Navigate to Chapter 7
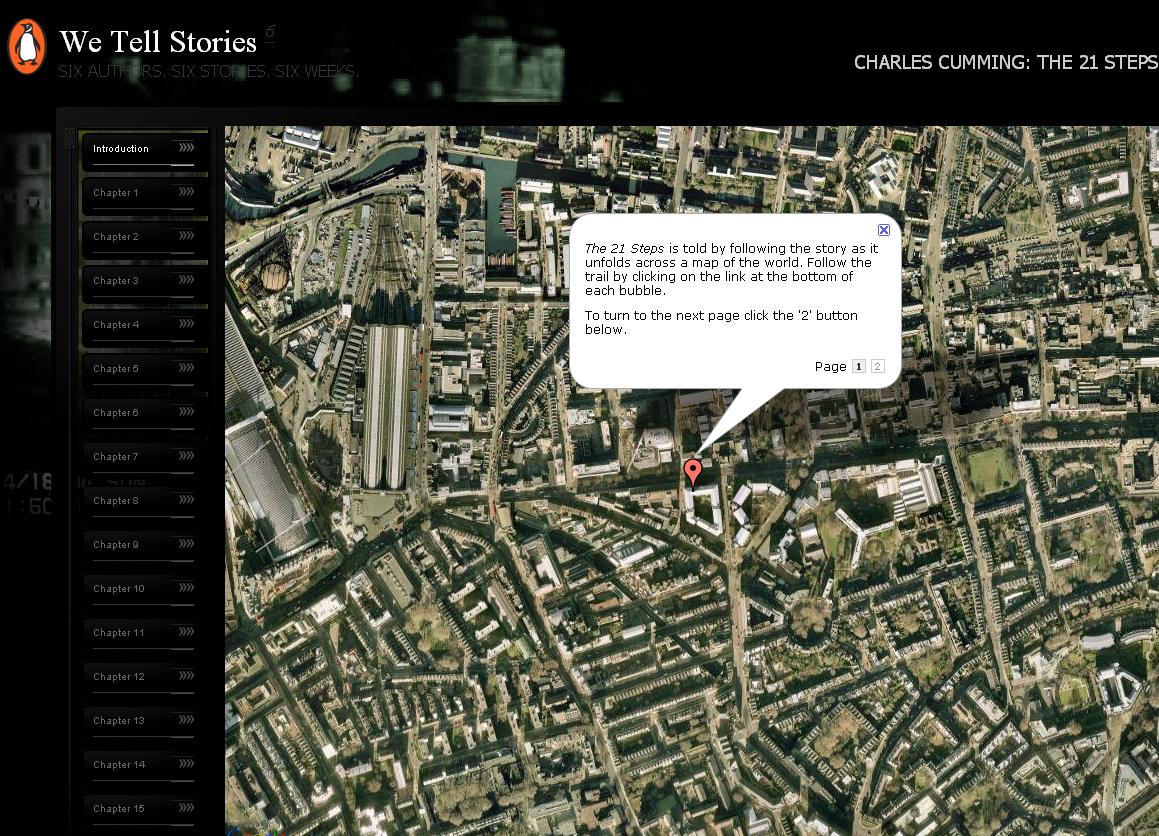Viewport: 1159px width, 836px height. 116,457
